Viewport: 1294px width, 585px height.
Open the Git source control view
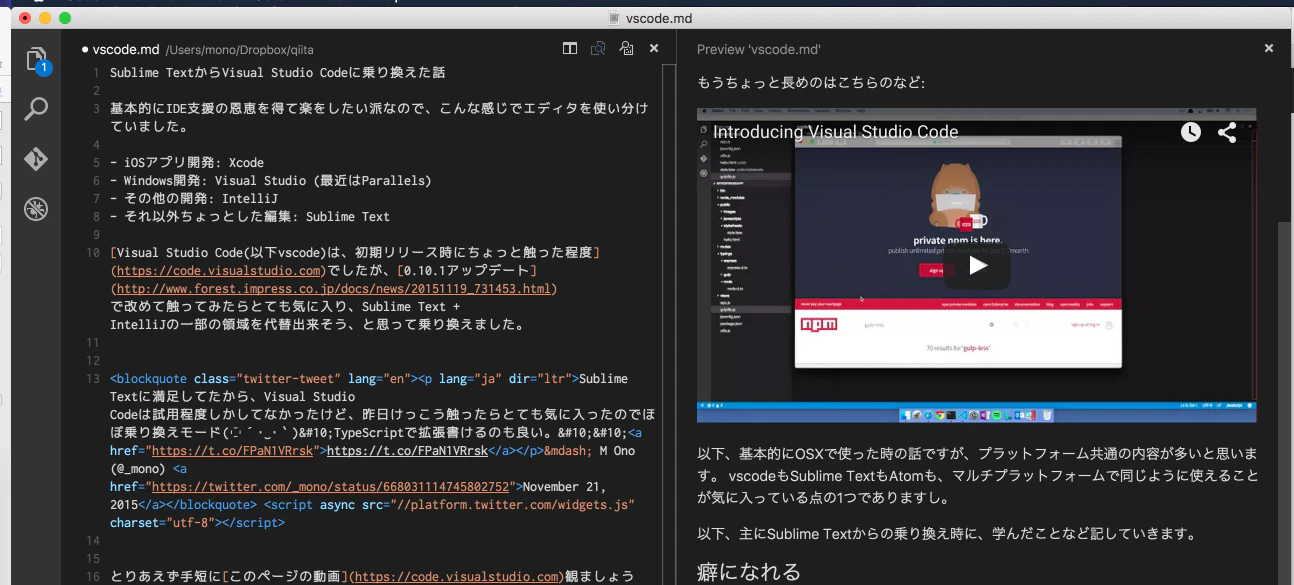37,158
